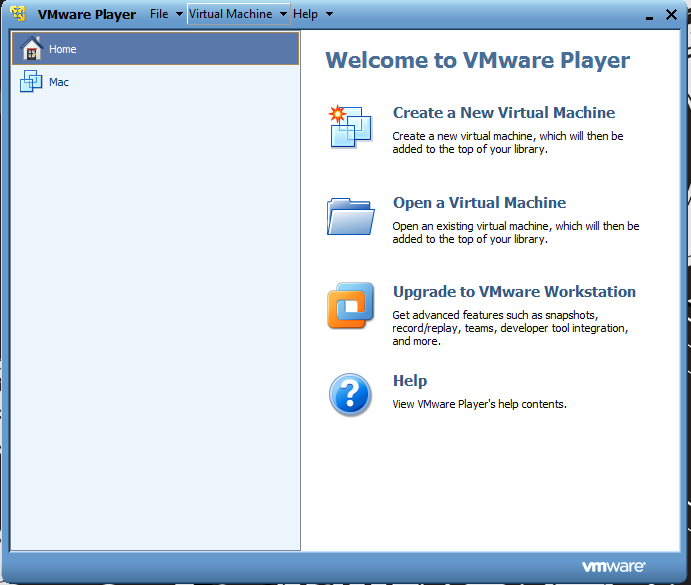Click the VMware Player logo icon in title bar
Viewport: 691px width, 585px height.
pos(18,14)
